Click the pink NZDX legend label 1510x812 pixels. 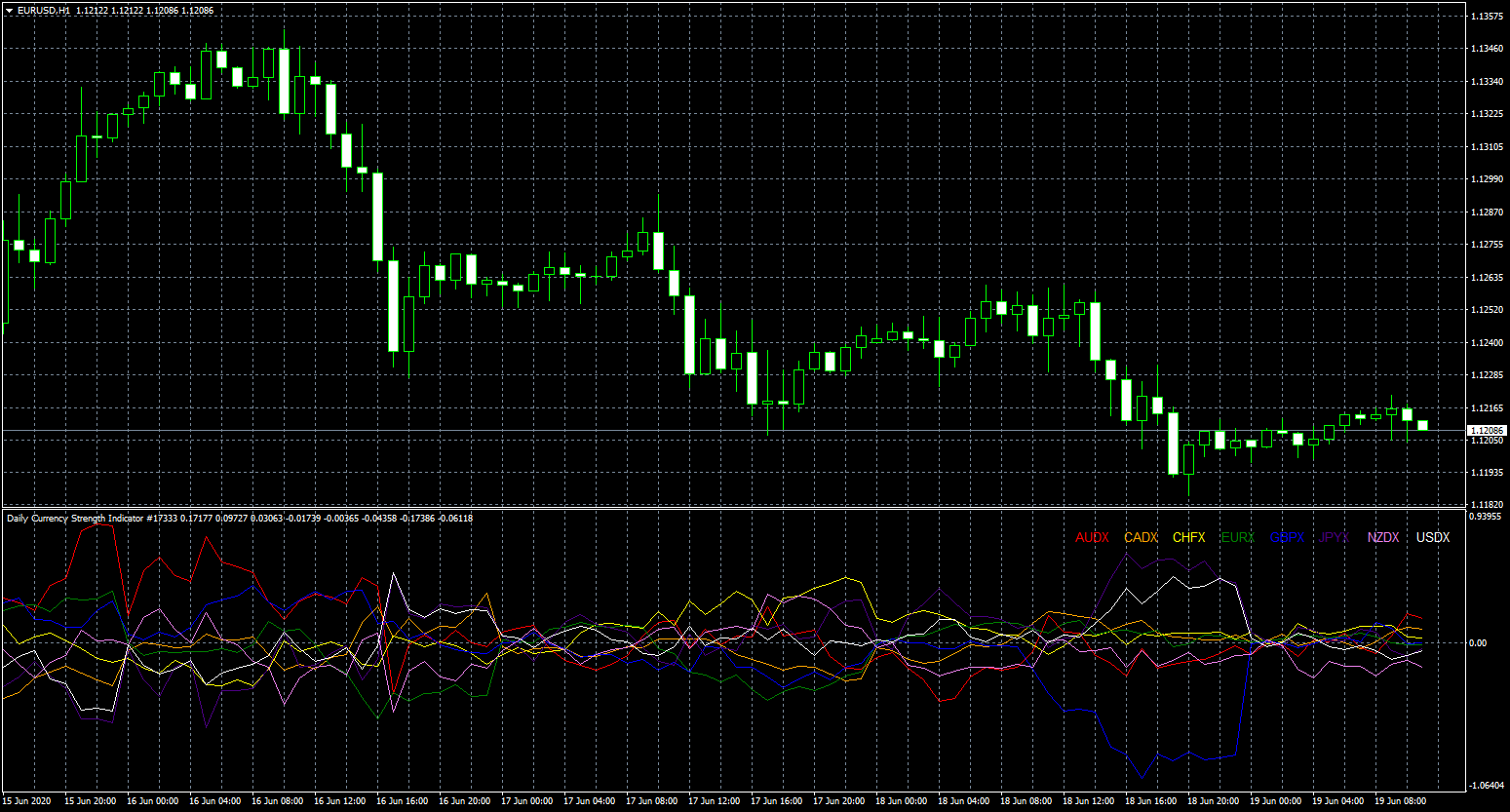tap(1383, 537)
